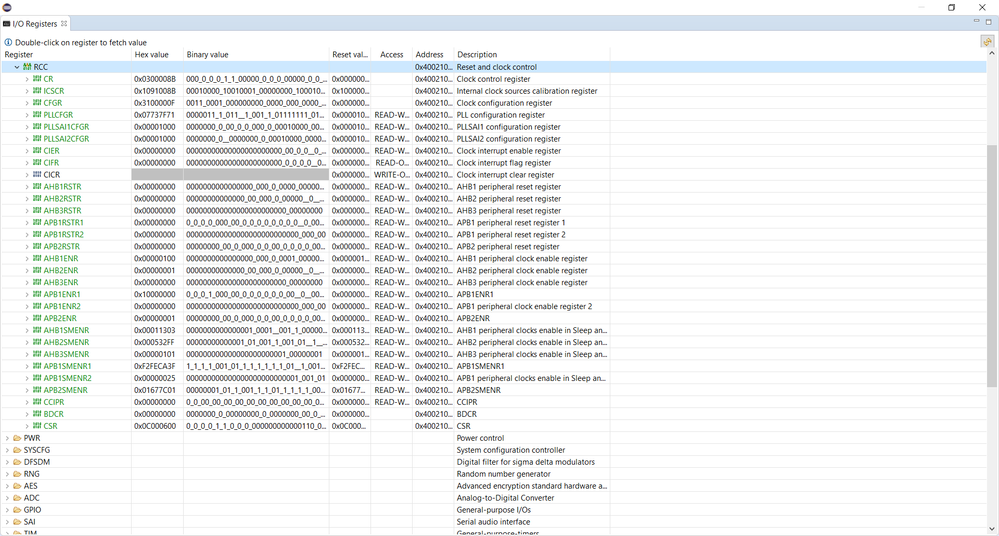The image size is (999, 536).
Task: Click the AES folder icon
Action: pyautogui.click(x=17, y=486)
